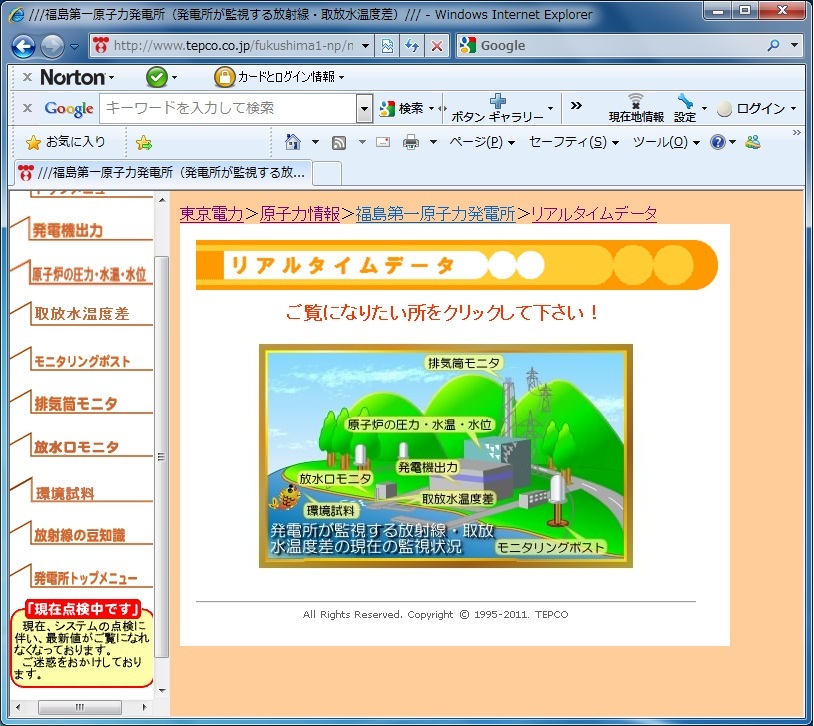Follow the 東京電力 breadcrumb link
Screen dimensions: 814x726
coord(211,213)
